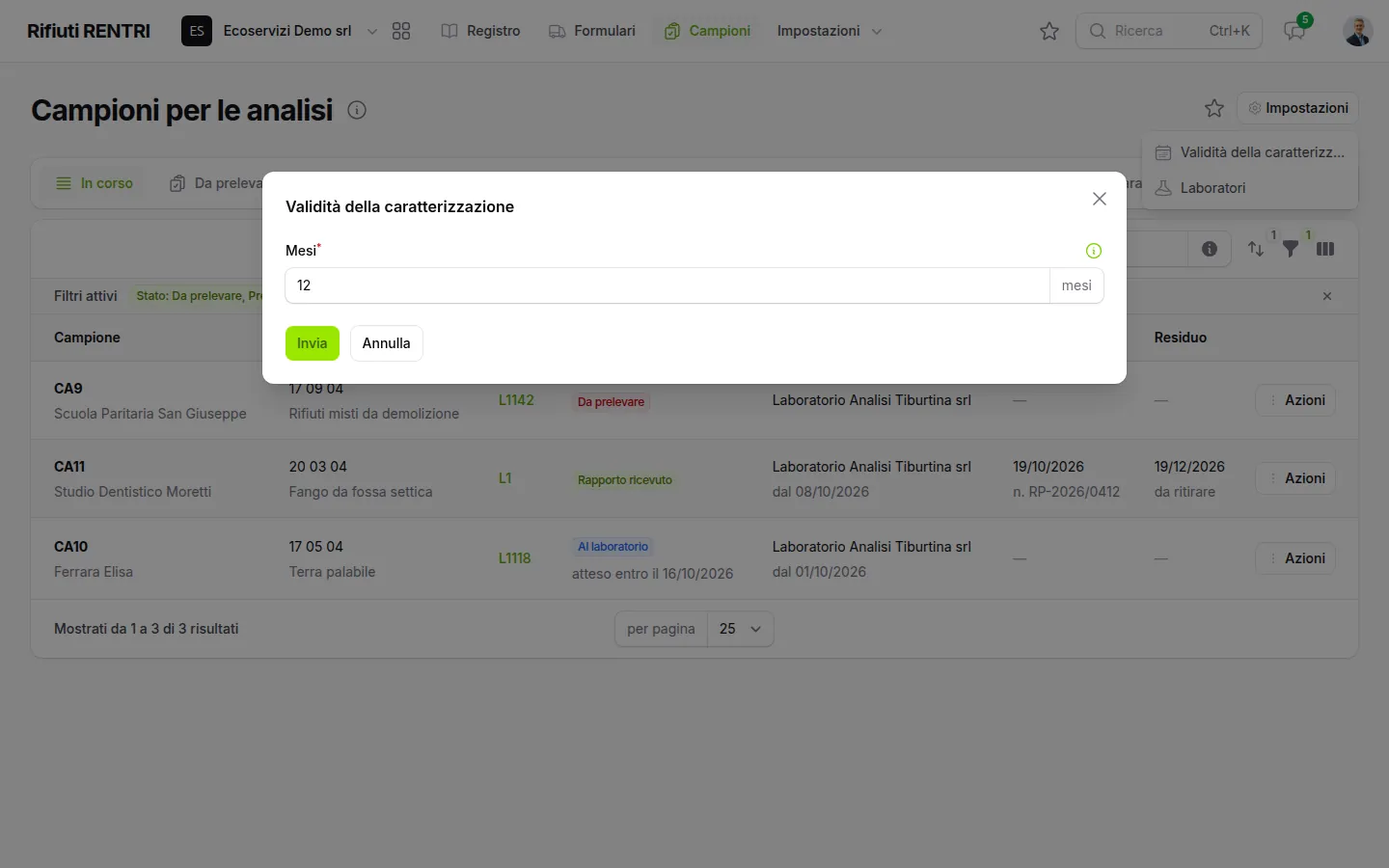Screen dimensions: 1389x868
Task: Choose Validità della caratterizz... menu entry
Action: tap(1250, 152)
